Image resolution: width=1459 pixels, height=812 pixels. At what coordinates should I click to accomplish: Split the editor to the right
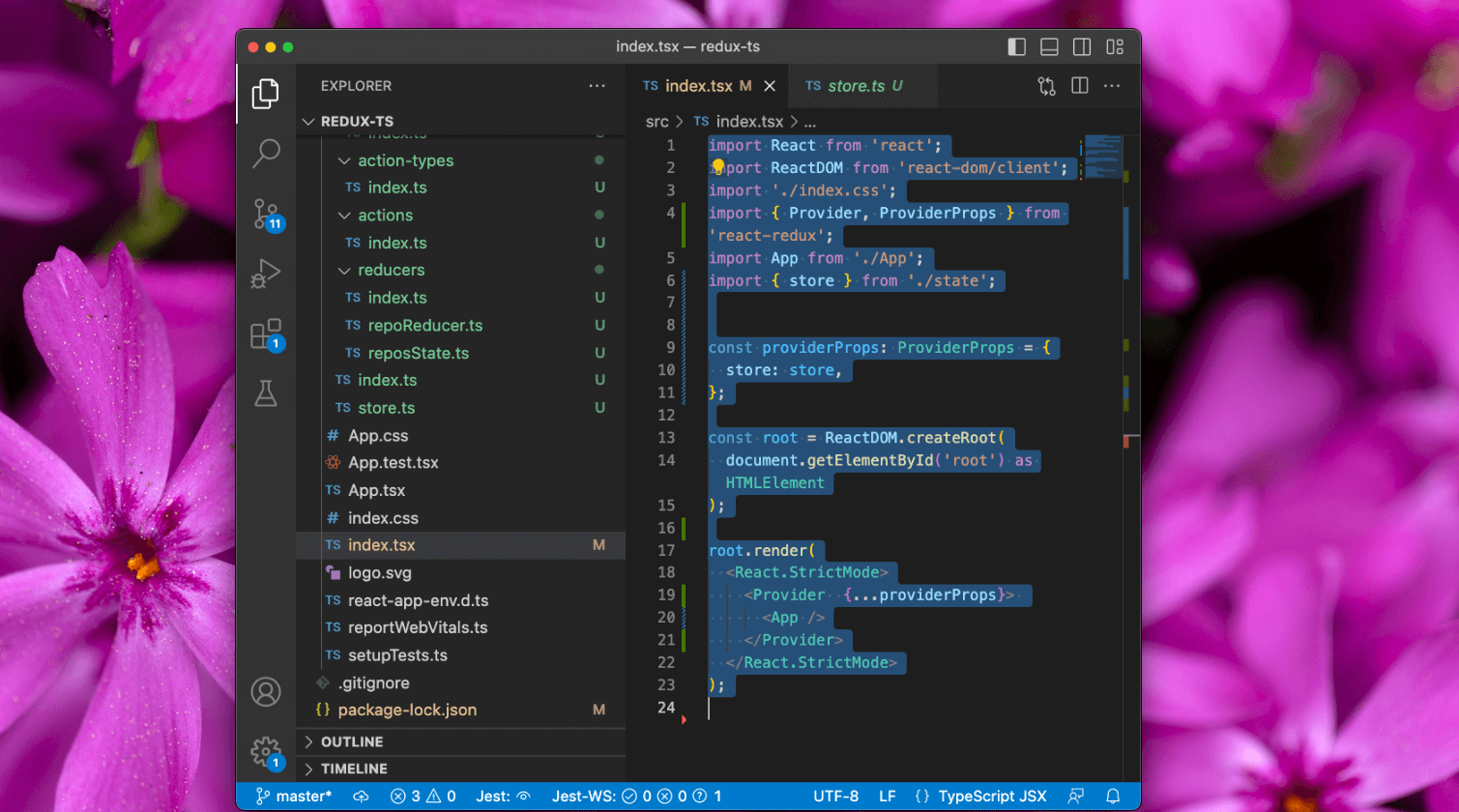(1080, 86)
